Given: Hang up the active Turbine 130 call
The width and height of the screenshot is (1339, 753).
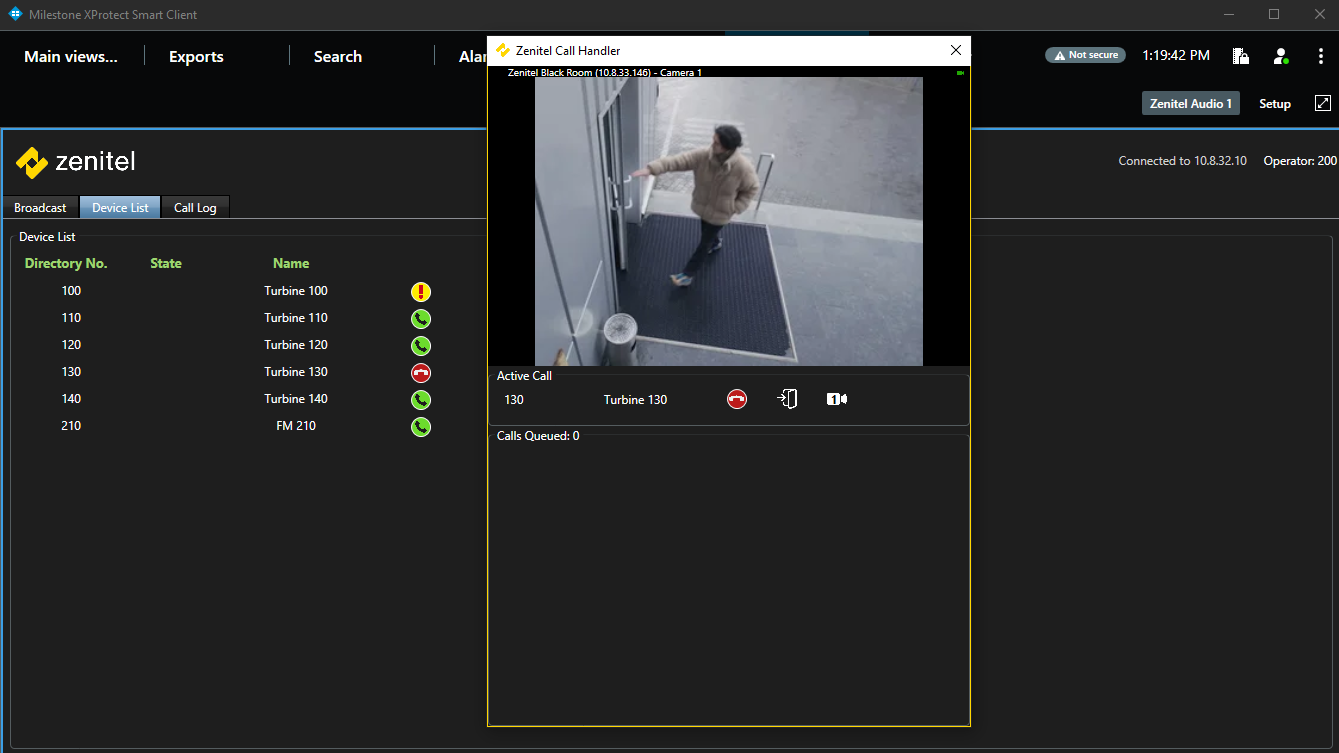Looking at the screenshot, I should pos(737,399).
